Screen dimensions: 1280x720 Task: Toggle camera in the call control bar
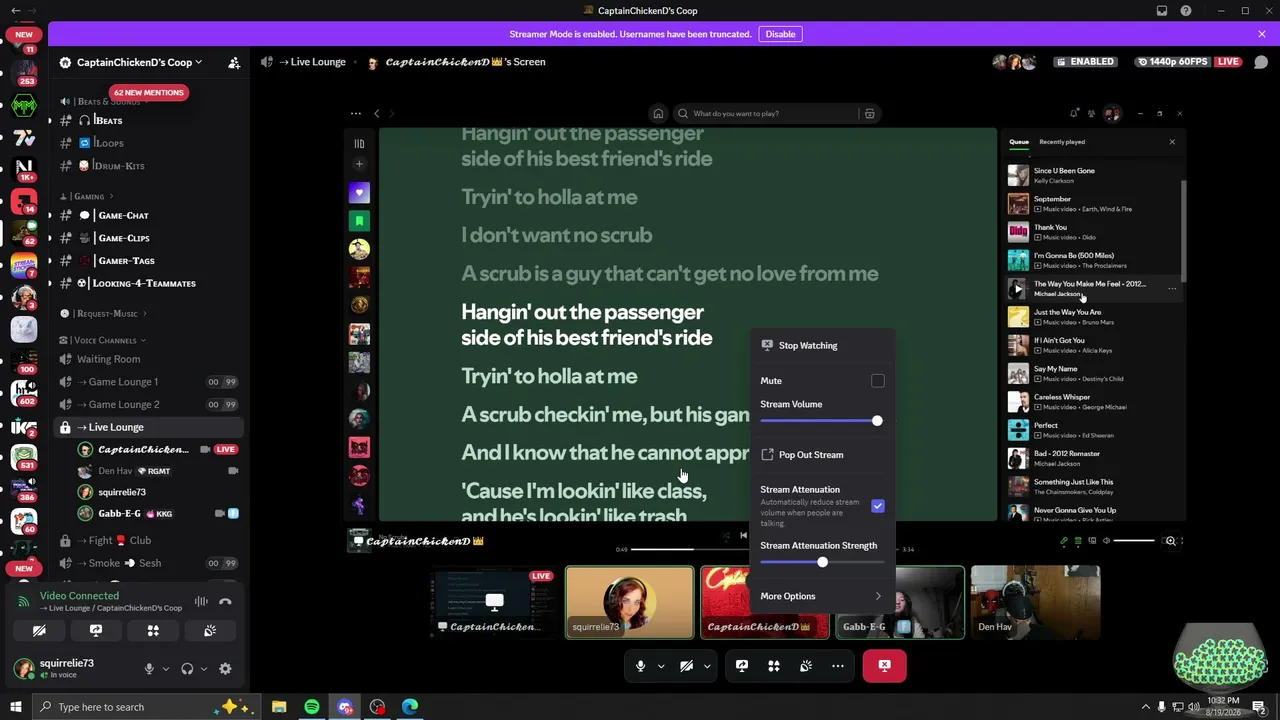pos(687,666)
